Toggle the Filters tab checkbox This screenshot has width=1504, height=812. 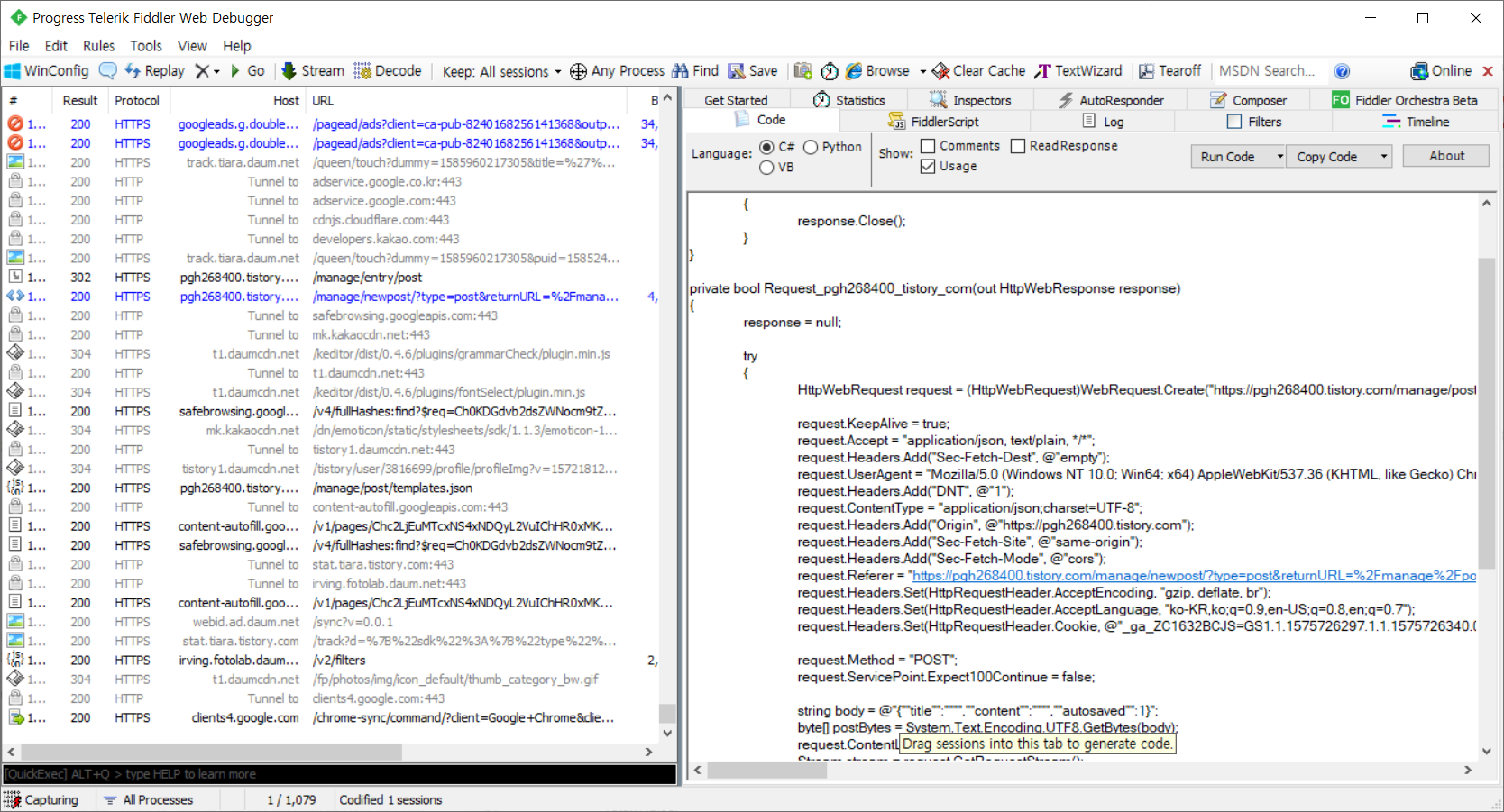pos(1234,122)
